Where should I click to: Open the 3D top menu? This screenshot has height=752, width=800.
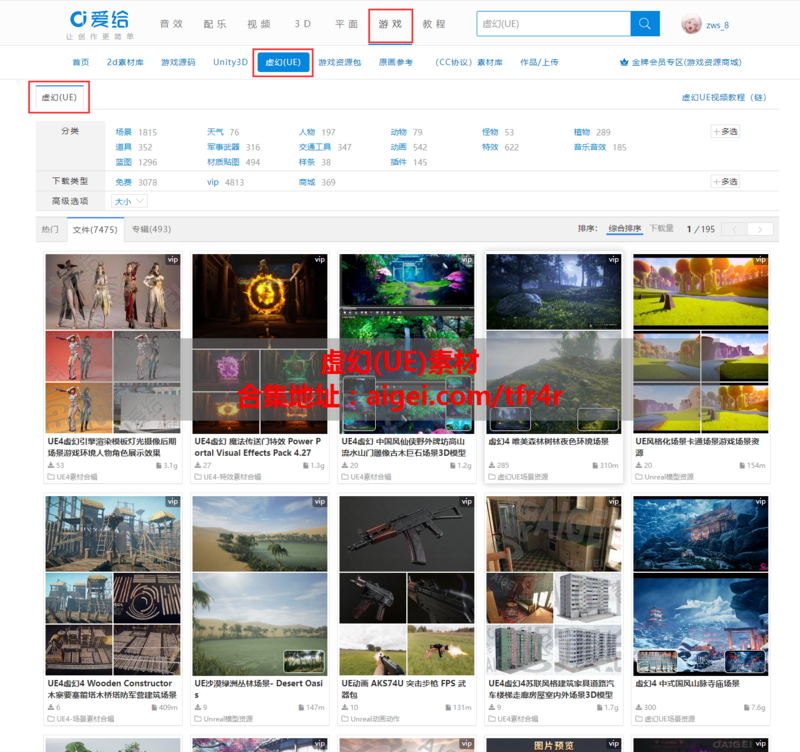pos(303,24)
